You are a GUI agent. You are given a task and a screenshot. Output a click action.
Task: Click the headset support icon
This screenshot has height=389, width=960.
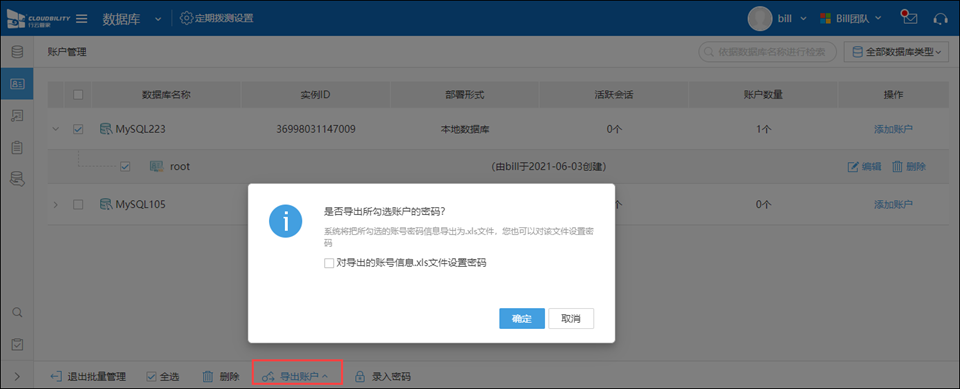click(940, 18)
